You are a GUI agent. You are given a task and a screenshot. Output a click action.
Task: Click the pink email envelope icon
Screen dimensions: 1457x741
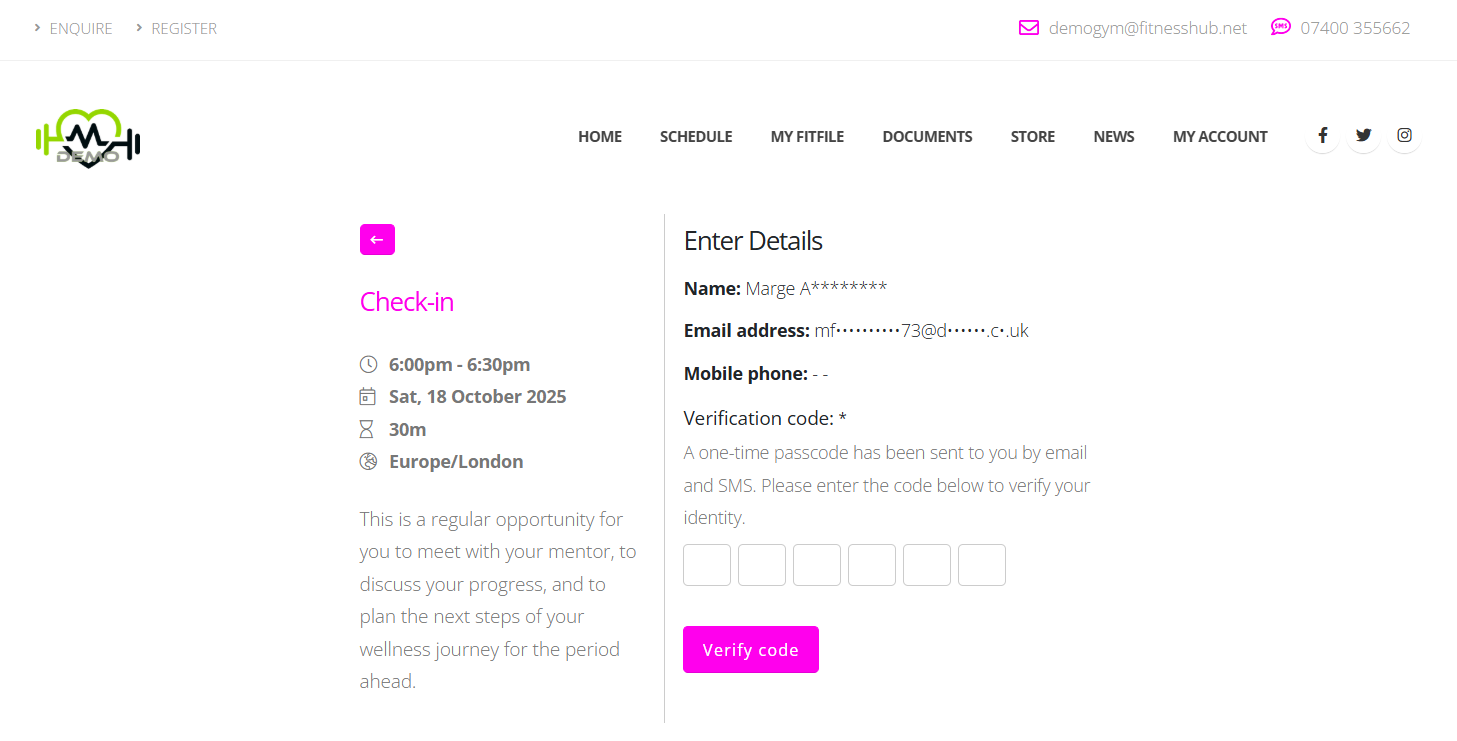click(1029, 28)
